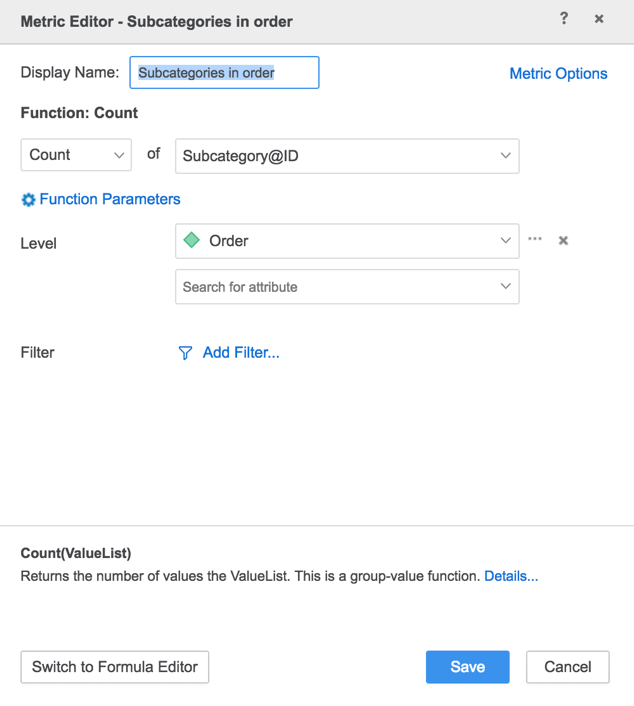The image size is (634, 706).
Task: Switch to Formula Editor
Action: [x=115, y=667]
